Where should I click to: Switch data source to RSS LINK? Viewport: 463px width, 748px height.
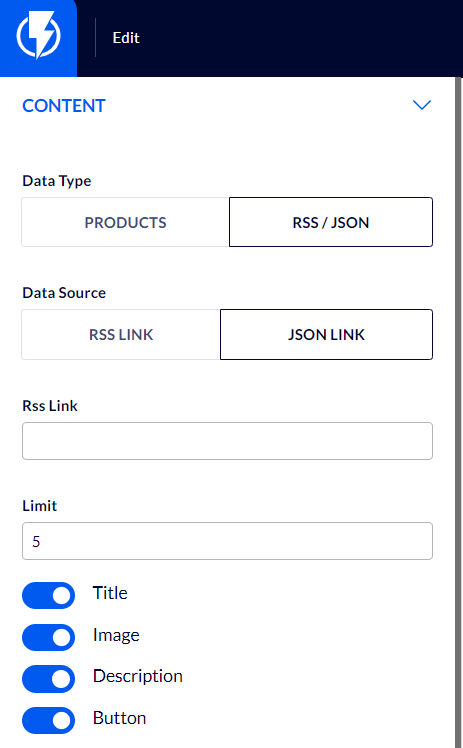pos(121,334)
